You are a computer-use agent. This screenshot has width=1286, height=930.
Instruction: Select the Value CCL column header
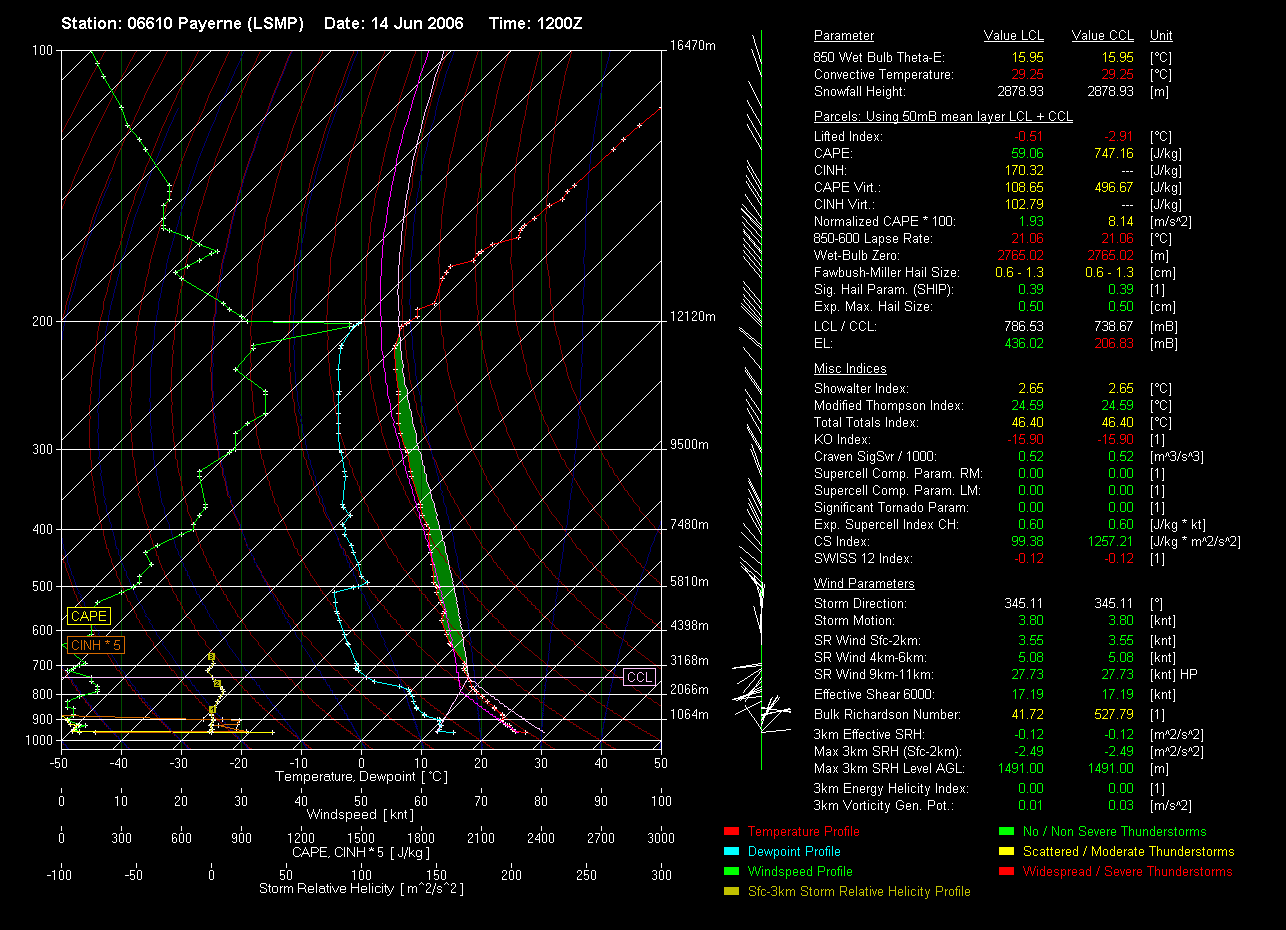coord(1102,36)
